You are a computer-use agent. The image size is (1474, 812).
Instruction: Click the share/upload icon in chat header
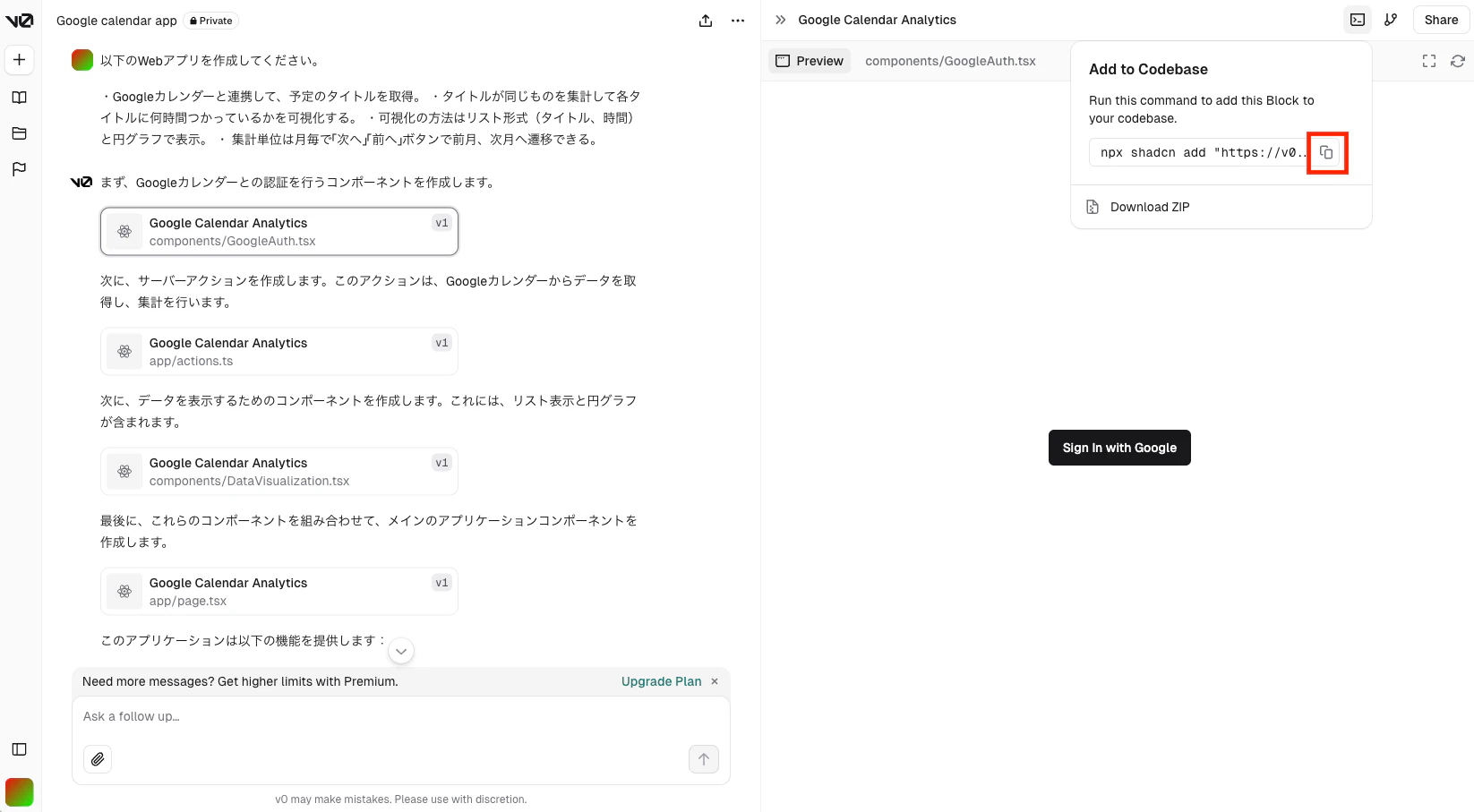[x=706, y=21]
